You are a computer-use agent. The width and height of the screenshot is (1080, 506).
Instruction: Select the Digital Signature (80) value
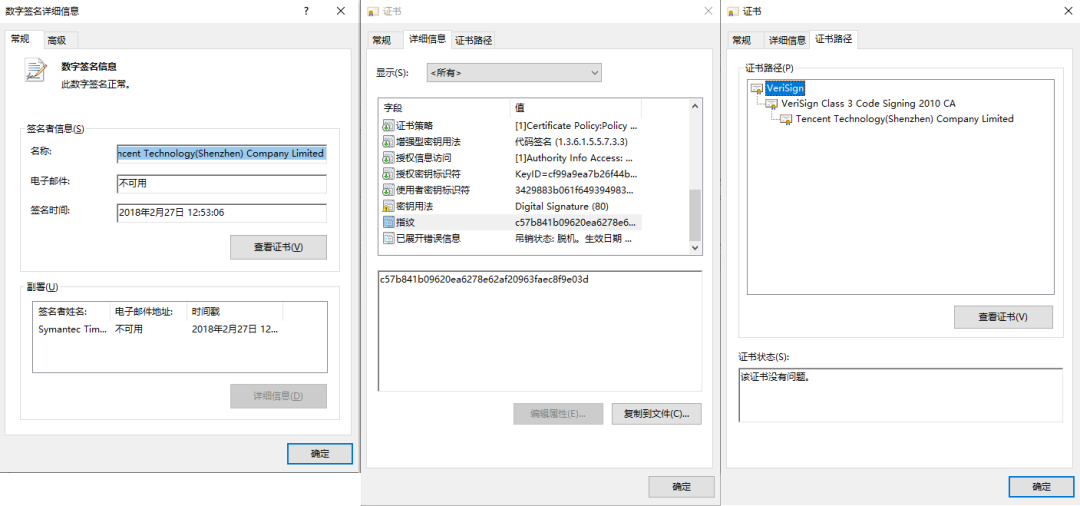click(x=562, y=206)
